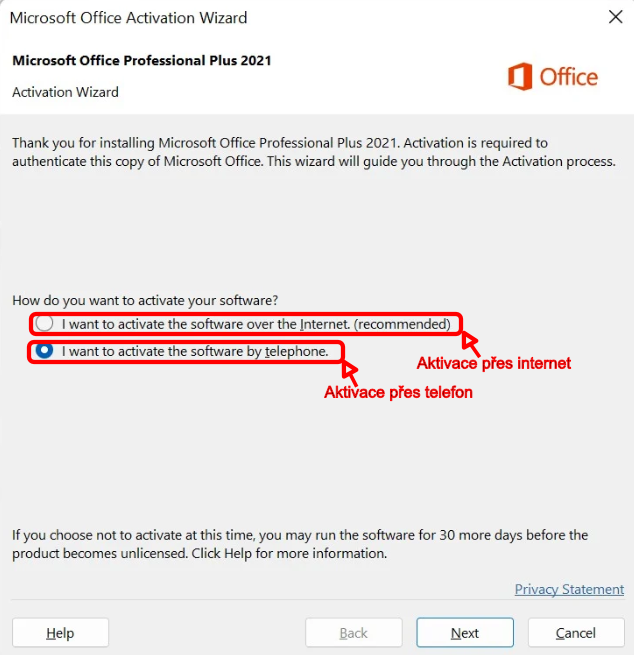This screenshot has height=655, width=634.
Task: Select the telephone activation radio button
Action: (44, 351)
